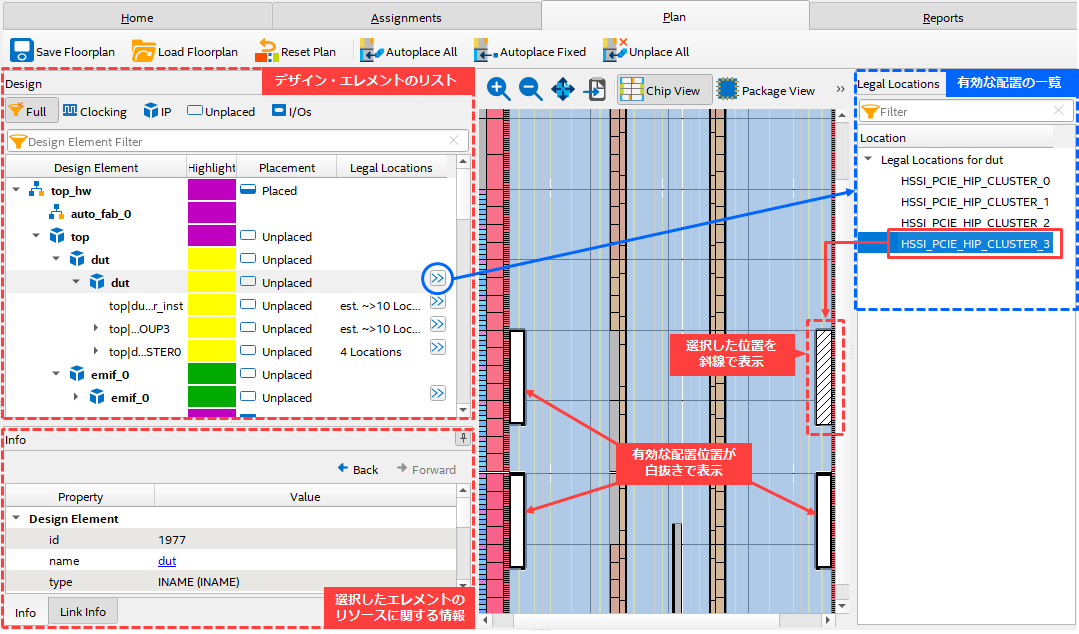Switch to the Link Info tab

click(83, 611)
